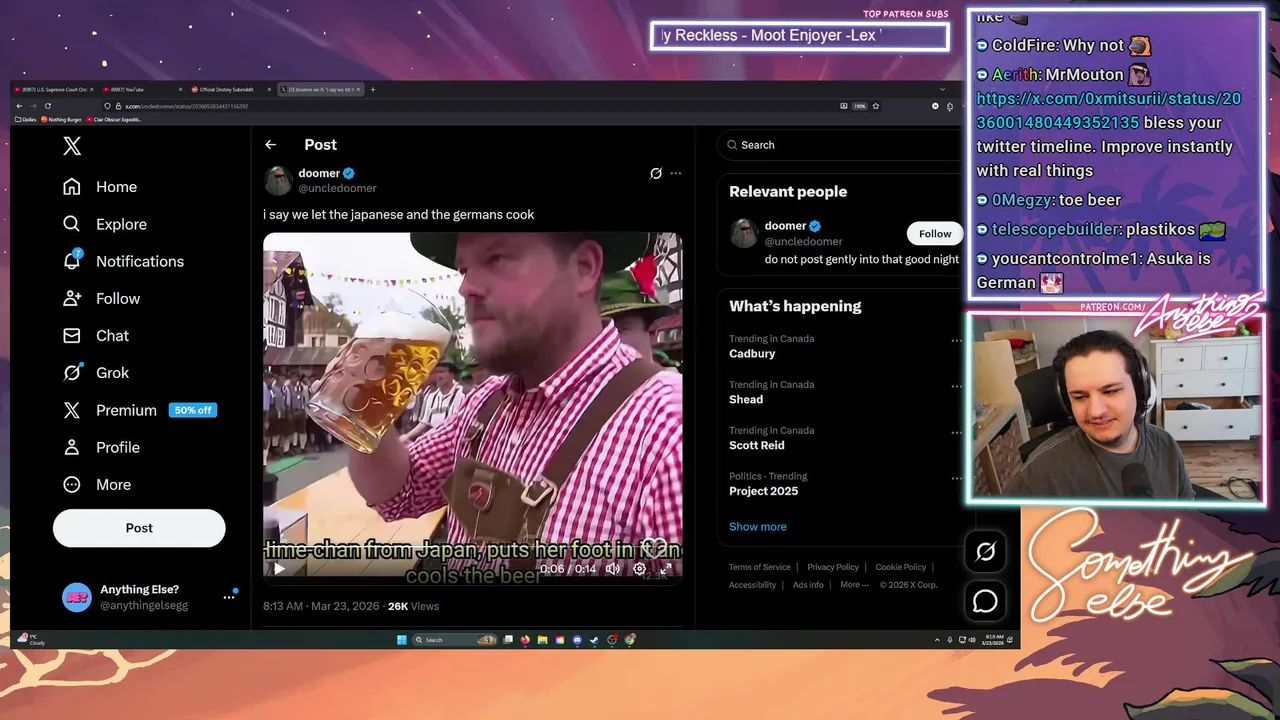Open the 0xmitsurii status link in chat

point(1108,110)
